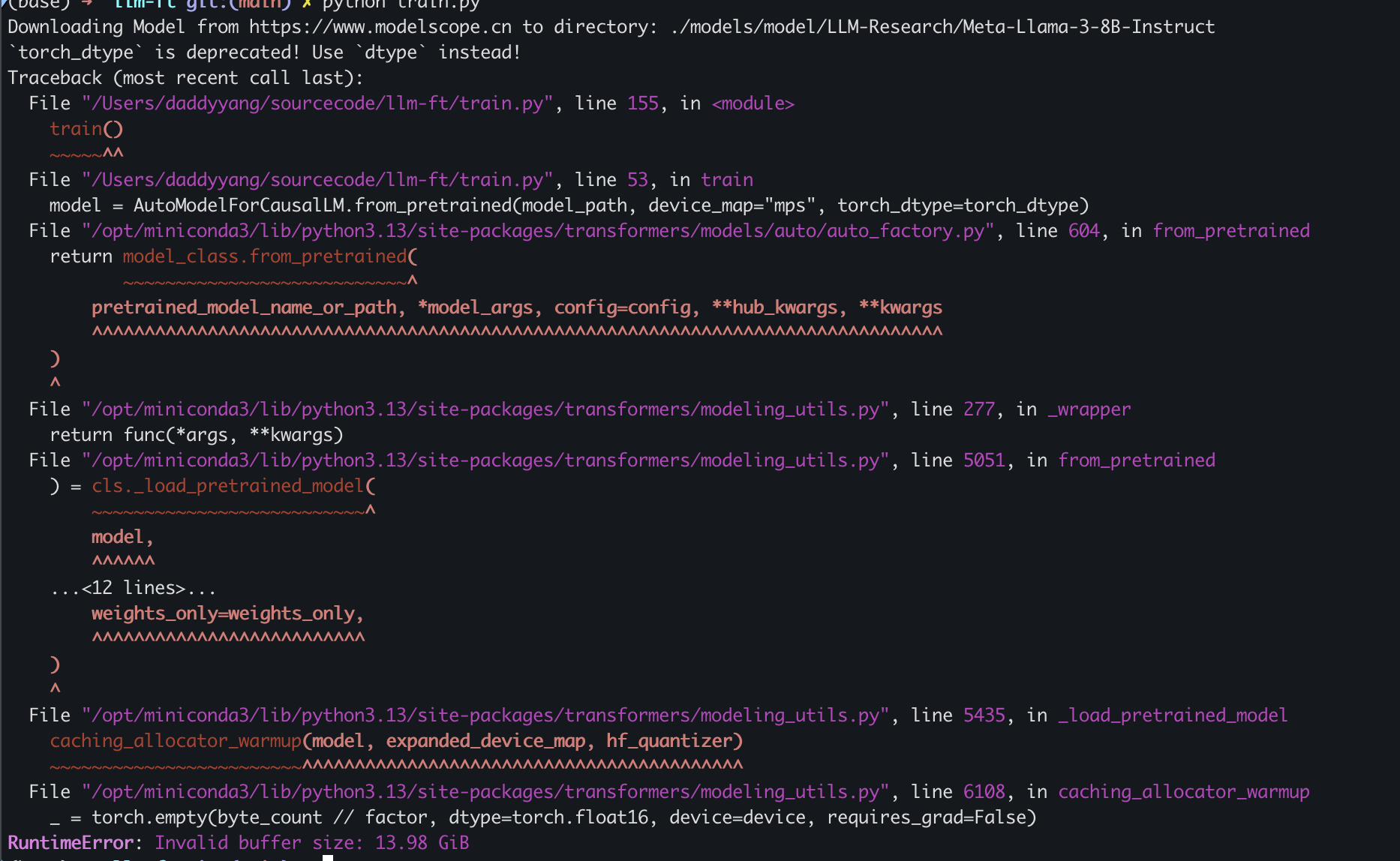Image resolution: width=1400 pixels, height=861 pixels.
Task: Click the RuntimeError label
Action: [x=71, y=843]
